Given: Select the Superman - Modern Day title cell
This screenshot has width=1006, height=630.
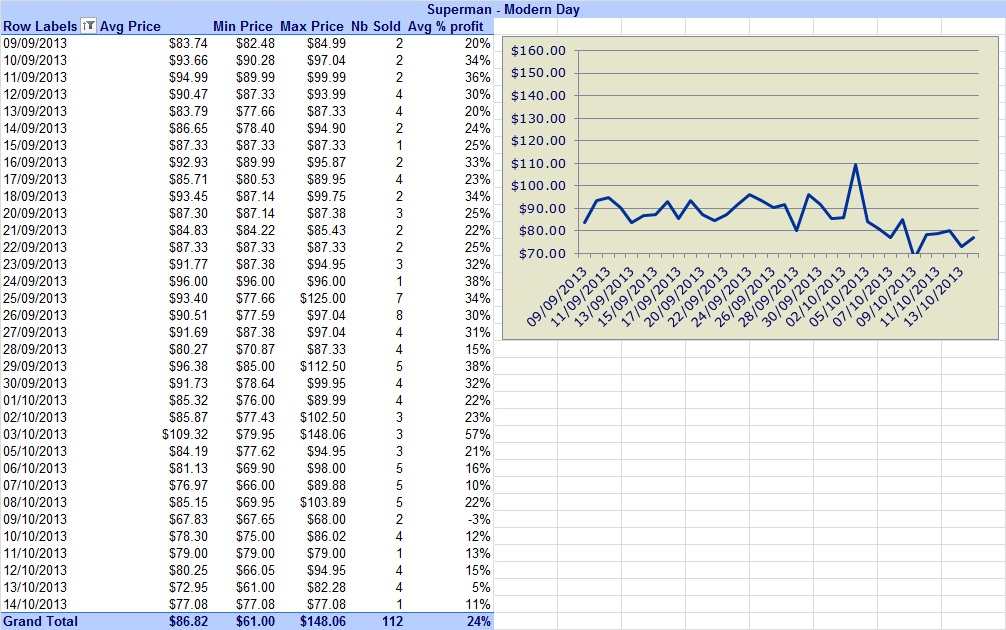Looking at the screenshot, I should point(503,9).
